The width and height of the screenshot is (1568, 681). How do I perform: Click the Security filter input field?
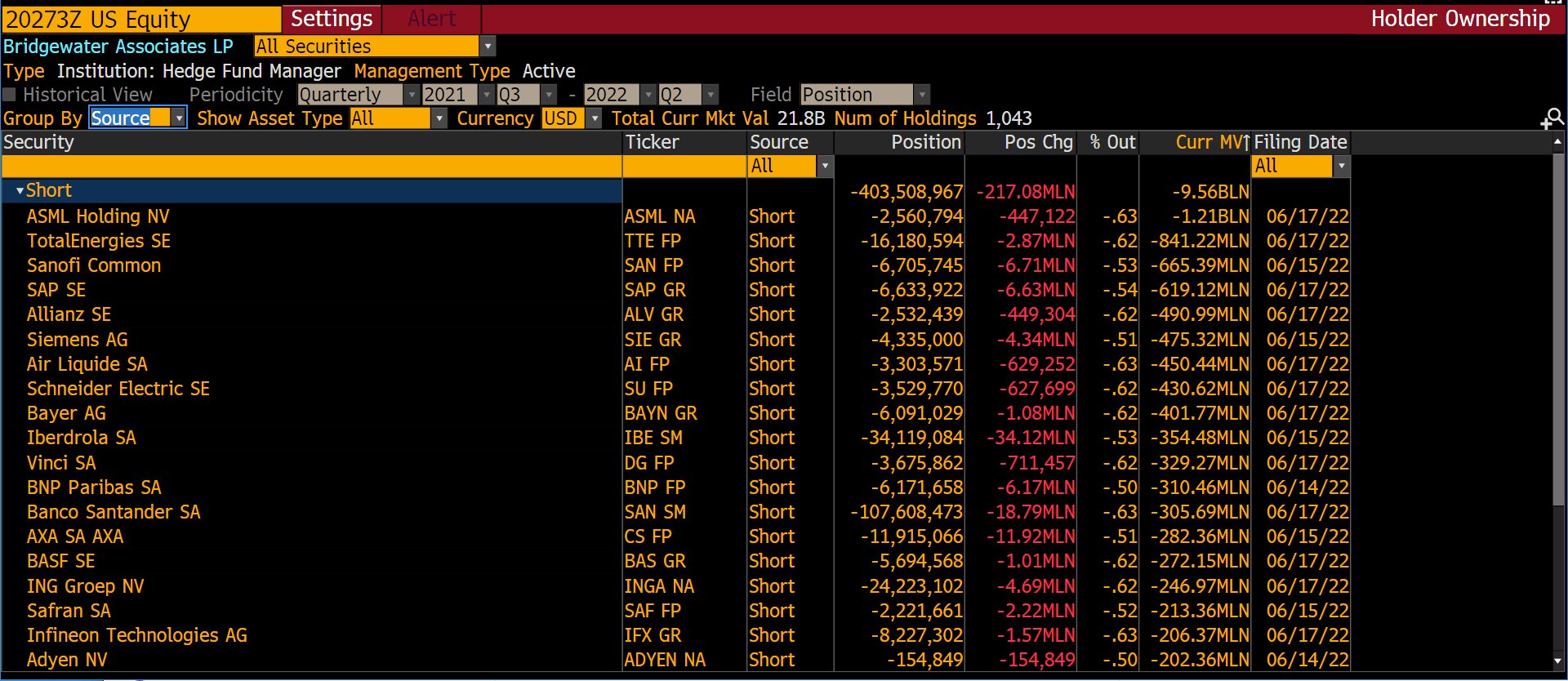[x=311, y=167]
